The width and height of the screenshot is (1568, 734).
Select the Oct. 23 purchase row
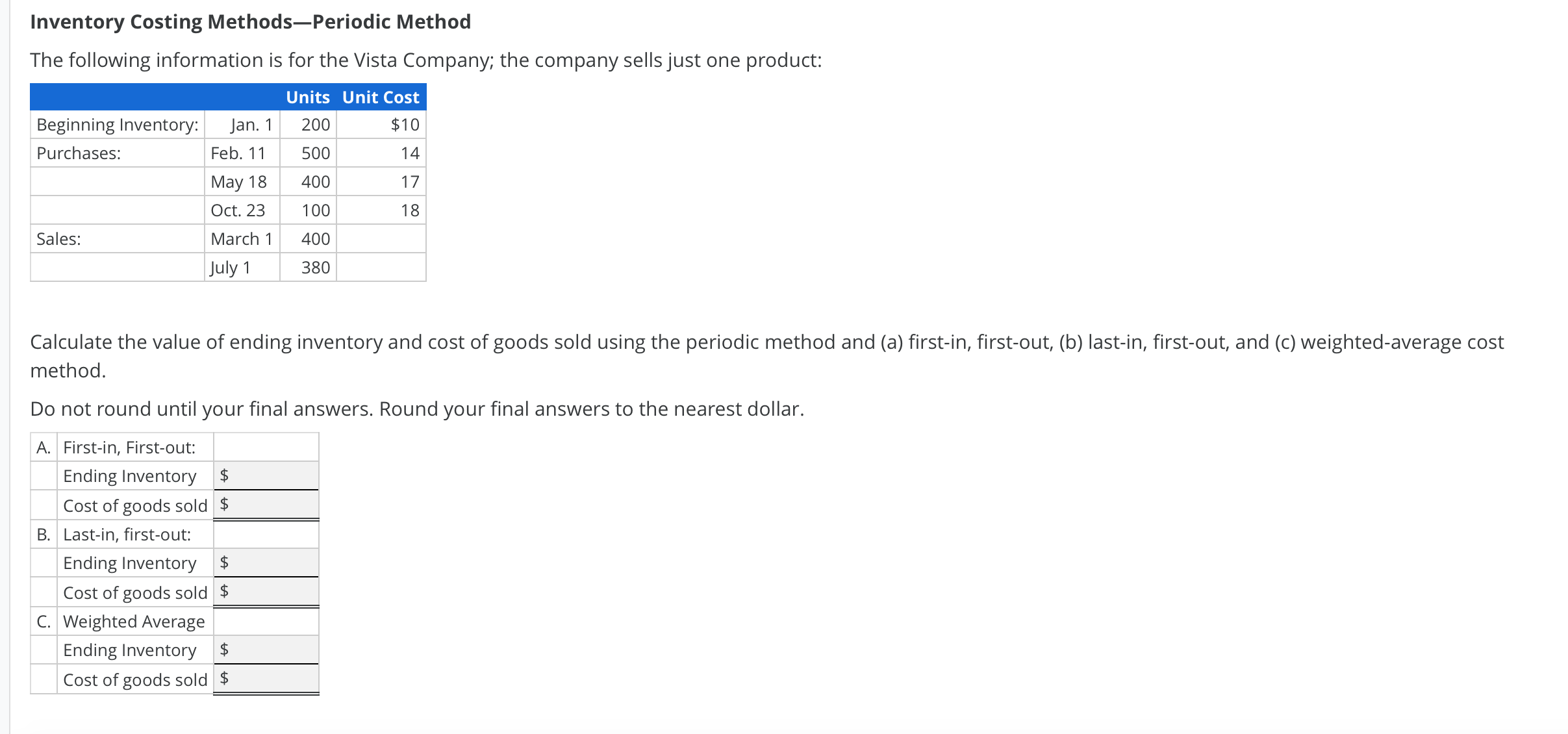tap(238, 210)
